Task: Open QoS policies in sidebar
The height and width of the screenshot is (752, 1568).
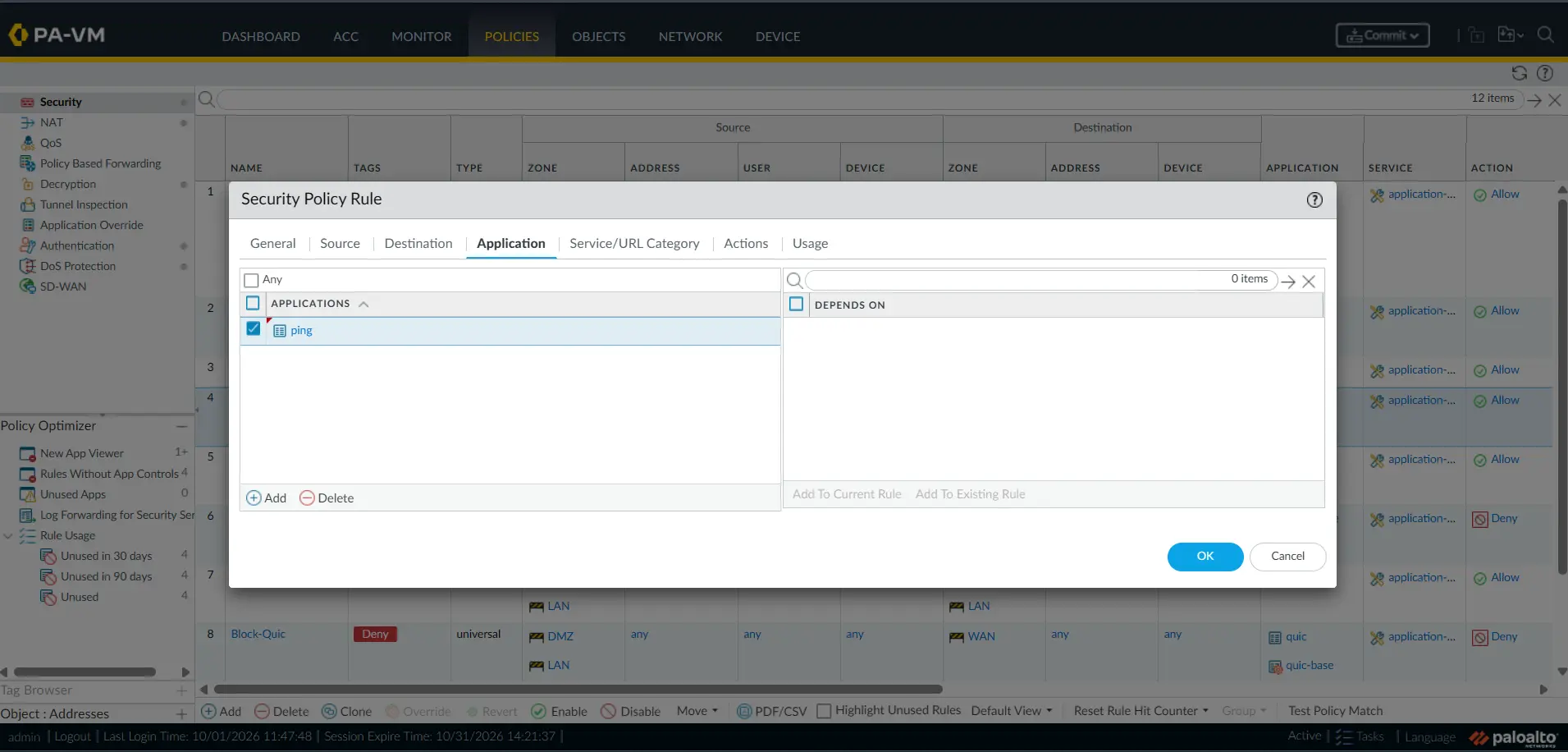Action: pos(51,143)
